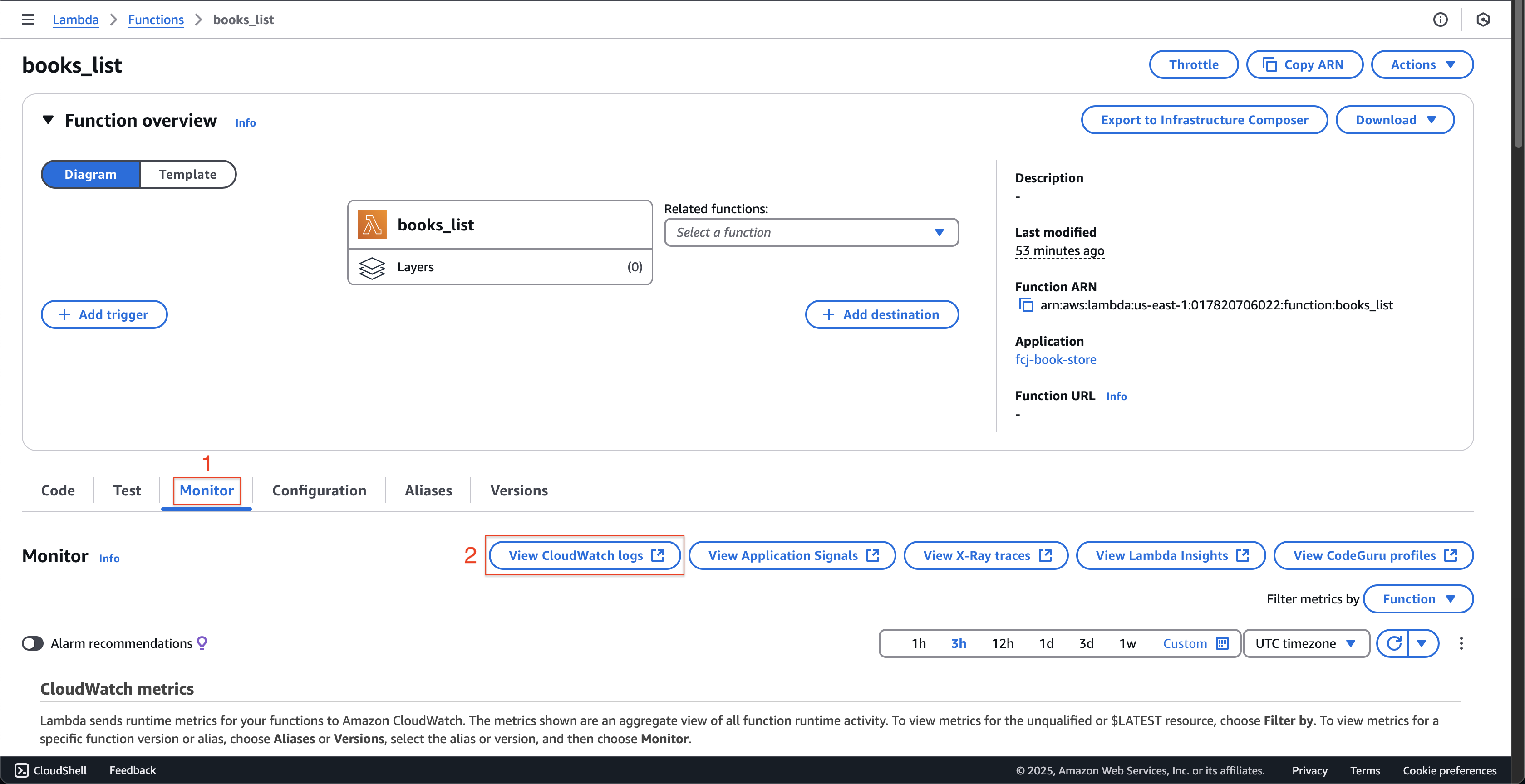Click the plus icon on Add destination
Image resolution: width=1525 pixels, height=784 pixels.
coord(828,314)
